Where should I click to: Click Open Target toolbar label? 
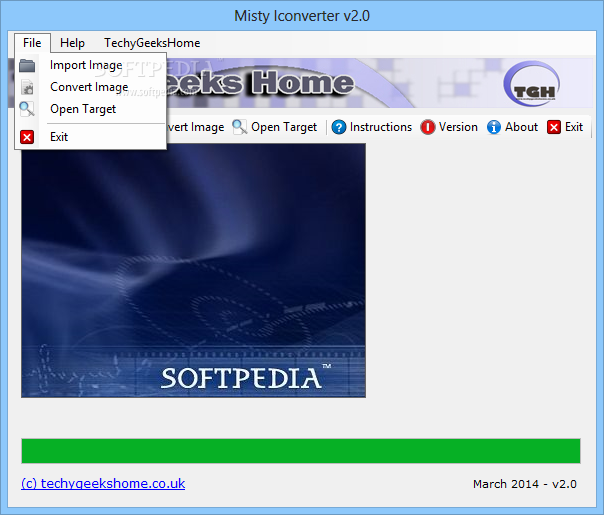click(284, 127)
